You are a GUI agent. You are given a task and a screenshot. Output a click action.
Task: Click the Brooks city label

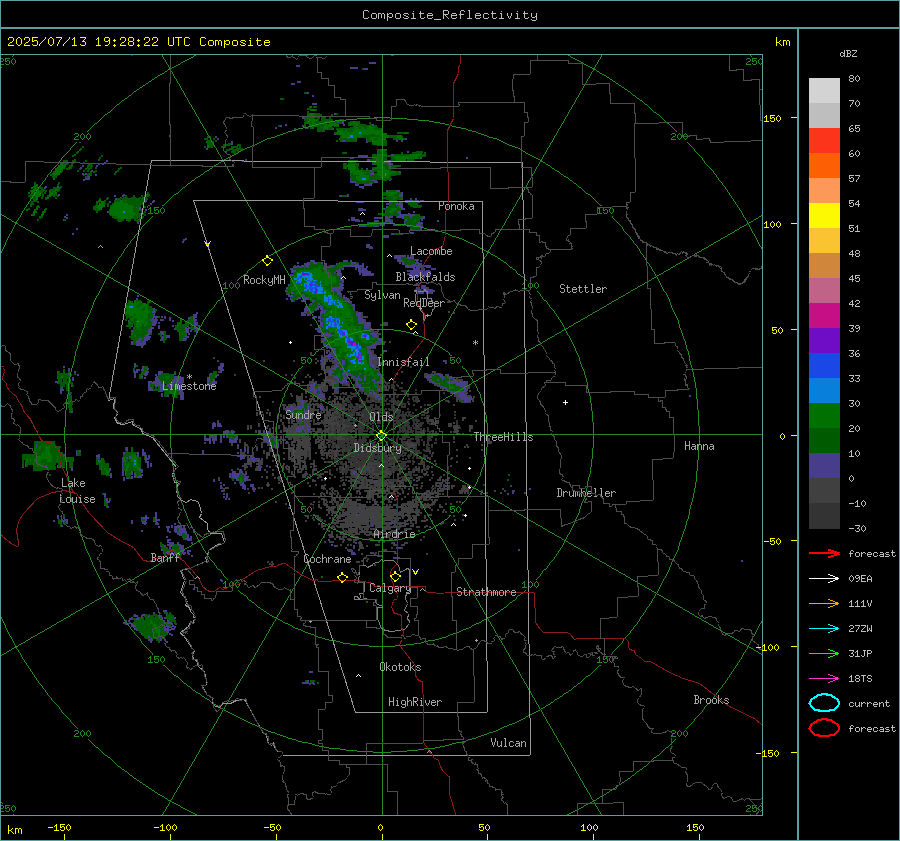coord(711,700)
